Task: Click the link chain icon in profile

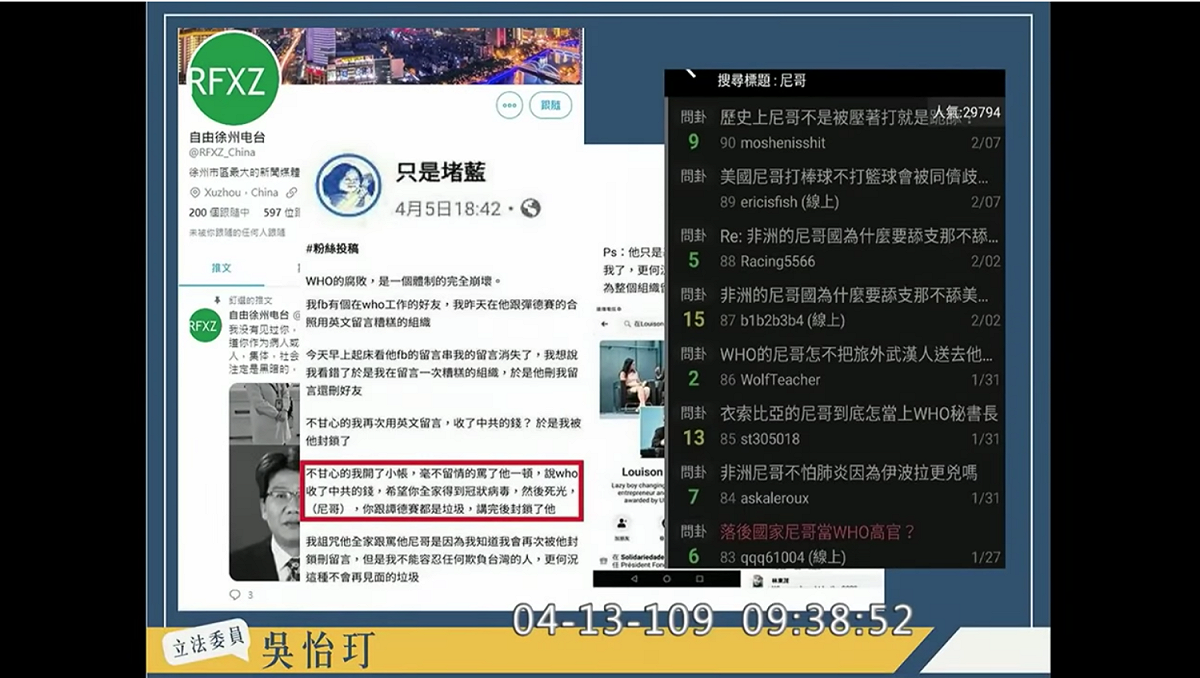Action: [x=291, y=192]
